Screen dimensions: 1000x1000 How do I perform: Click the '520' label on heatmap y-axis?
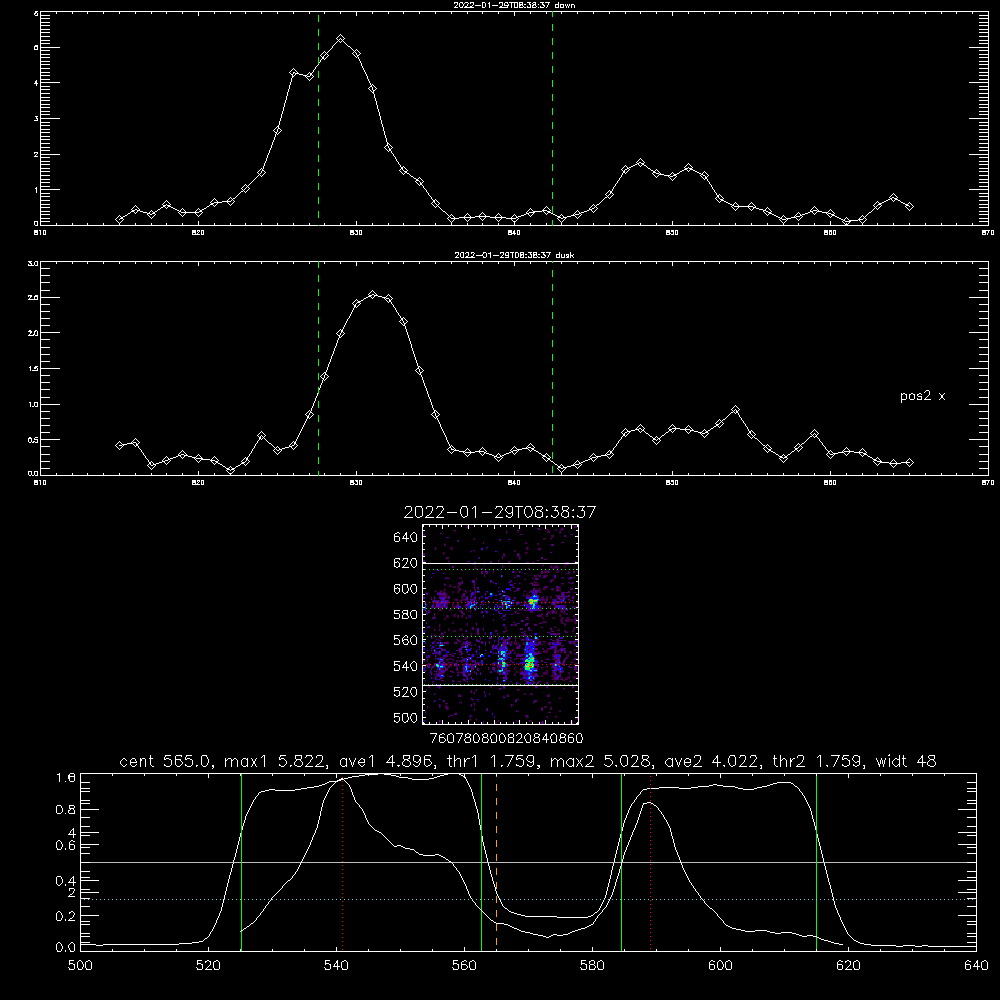tap(406, 692)
